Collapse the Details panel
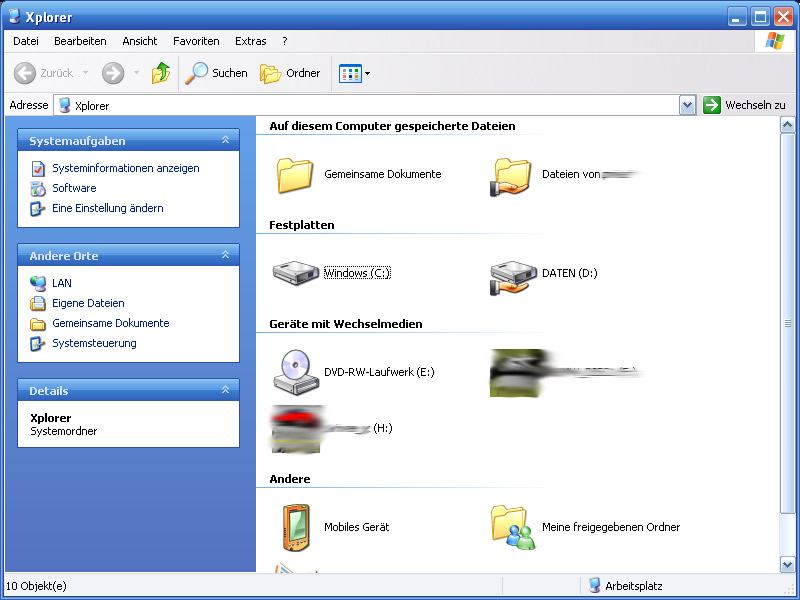This screenshot has height=600, width=800. (x=225, y=390)
